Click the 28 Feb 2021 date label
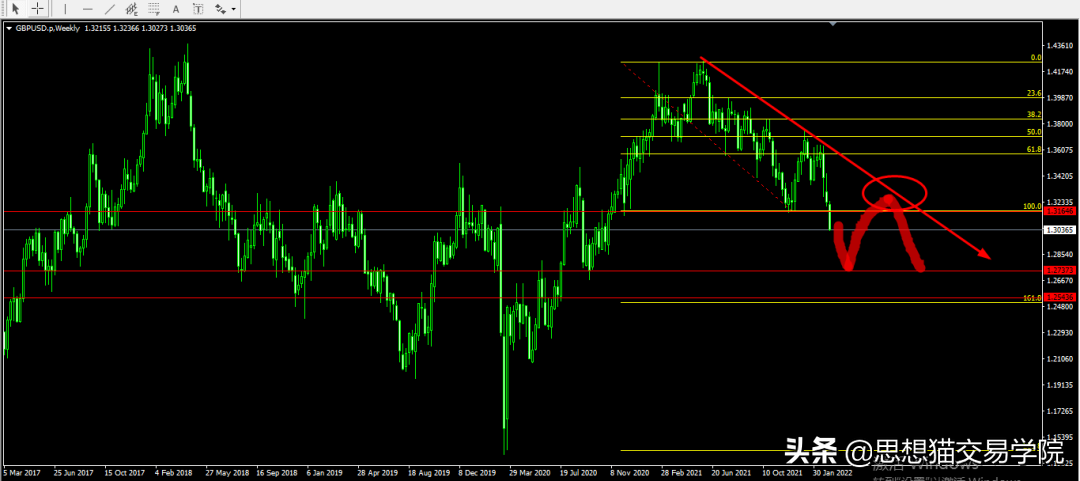The width and height of the screenshot is (1080, 481). click(681, 473)
